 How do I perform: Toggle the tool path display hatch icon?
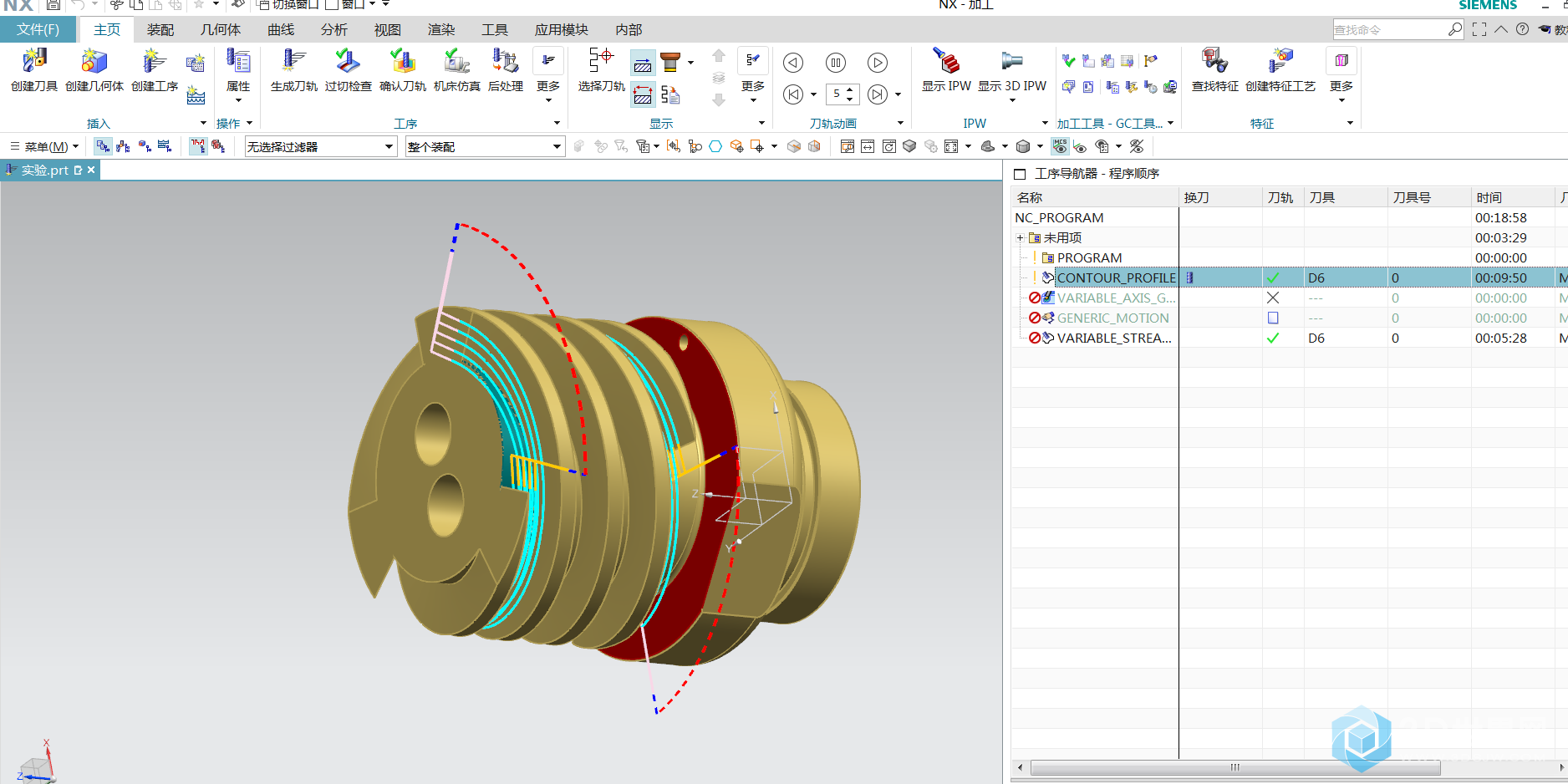[643, 64]
